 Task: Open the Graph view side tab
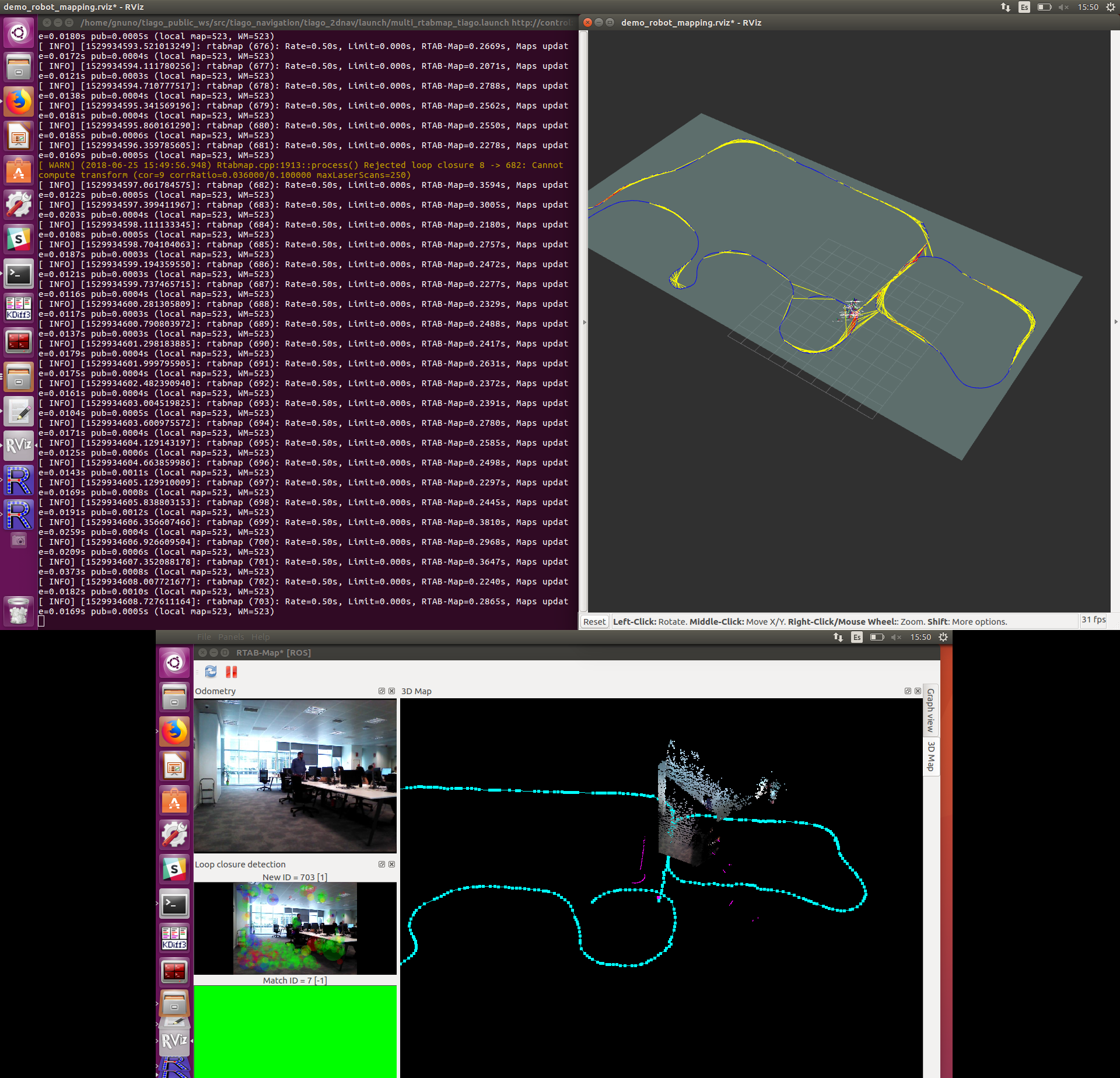(x=930, y=710)
